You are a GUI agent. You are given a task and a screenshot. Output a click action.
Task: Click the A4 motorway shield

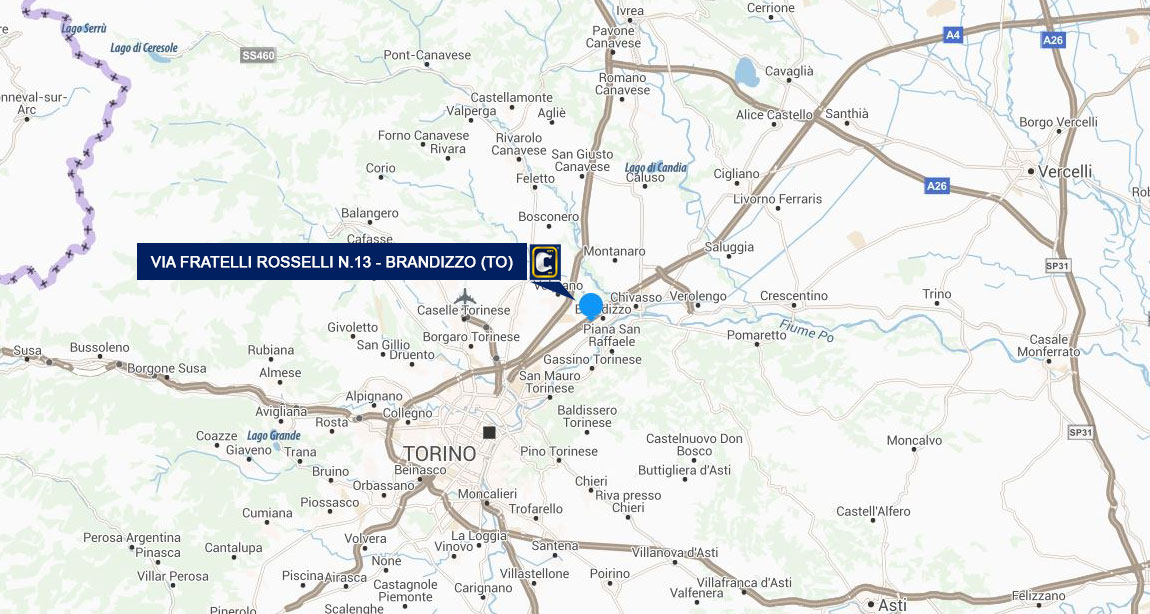pyautogui.click(x=953, y=35)
